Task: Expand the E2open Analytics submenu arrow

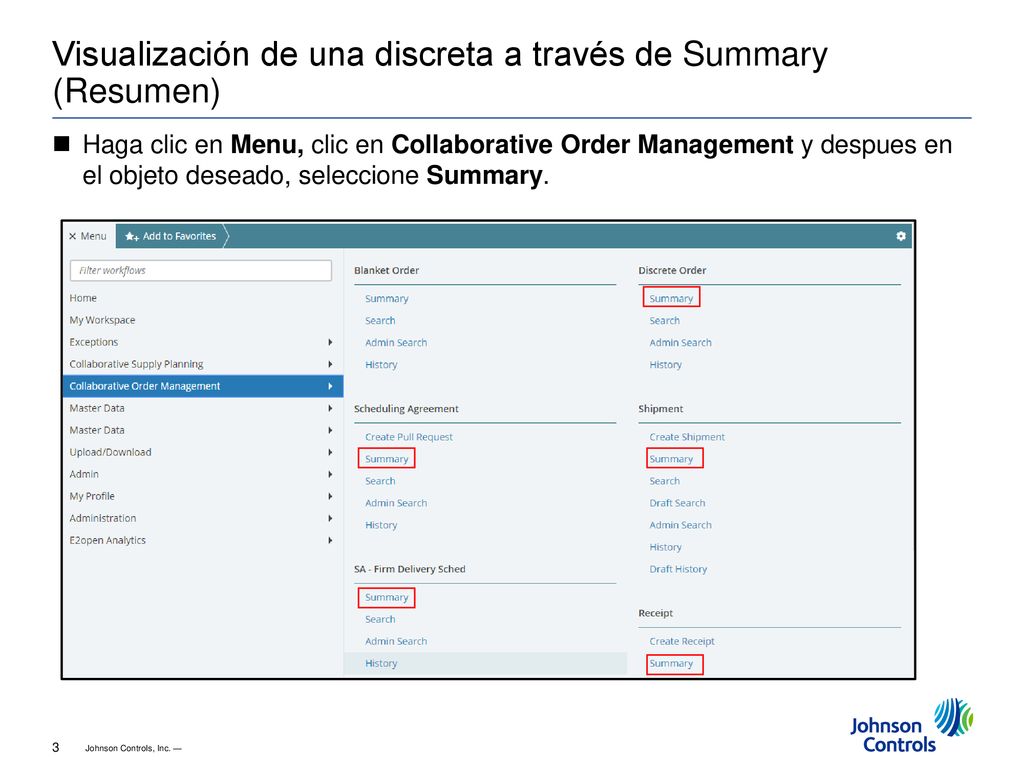Action: pos(330,540)
